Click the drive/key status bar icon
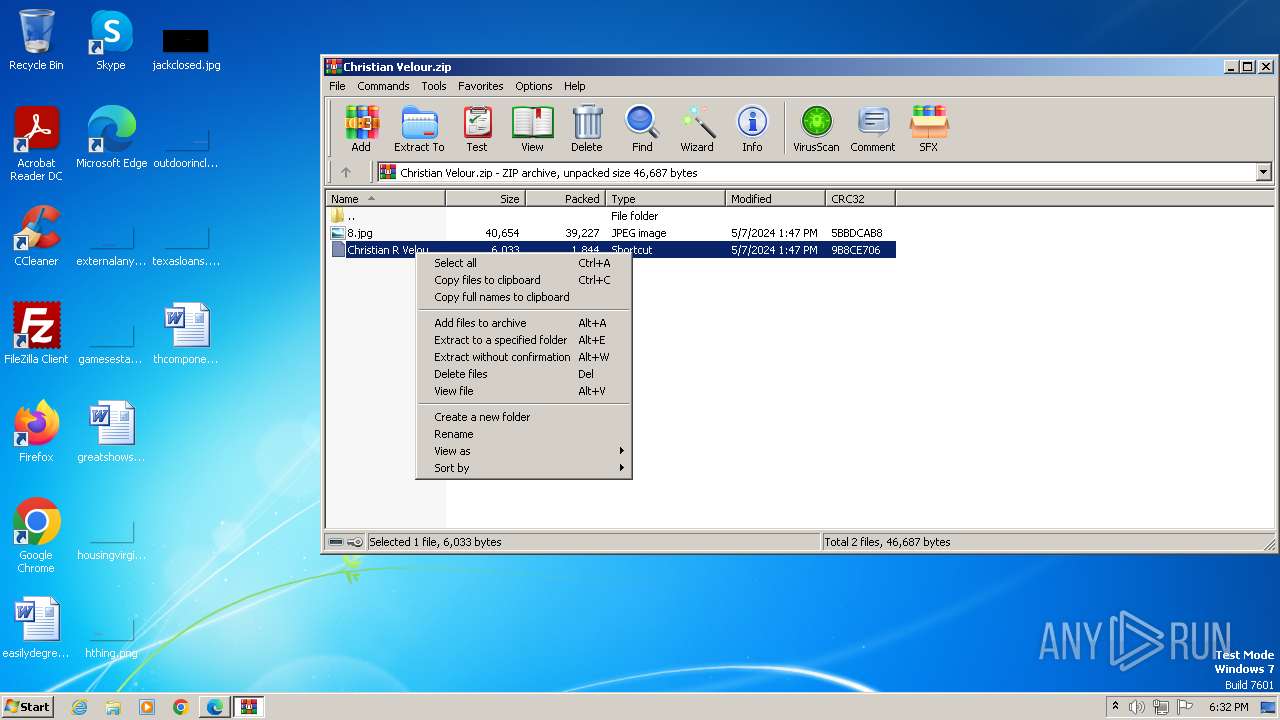Screen dimensions: 1280x720 point(346,542)
